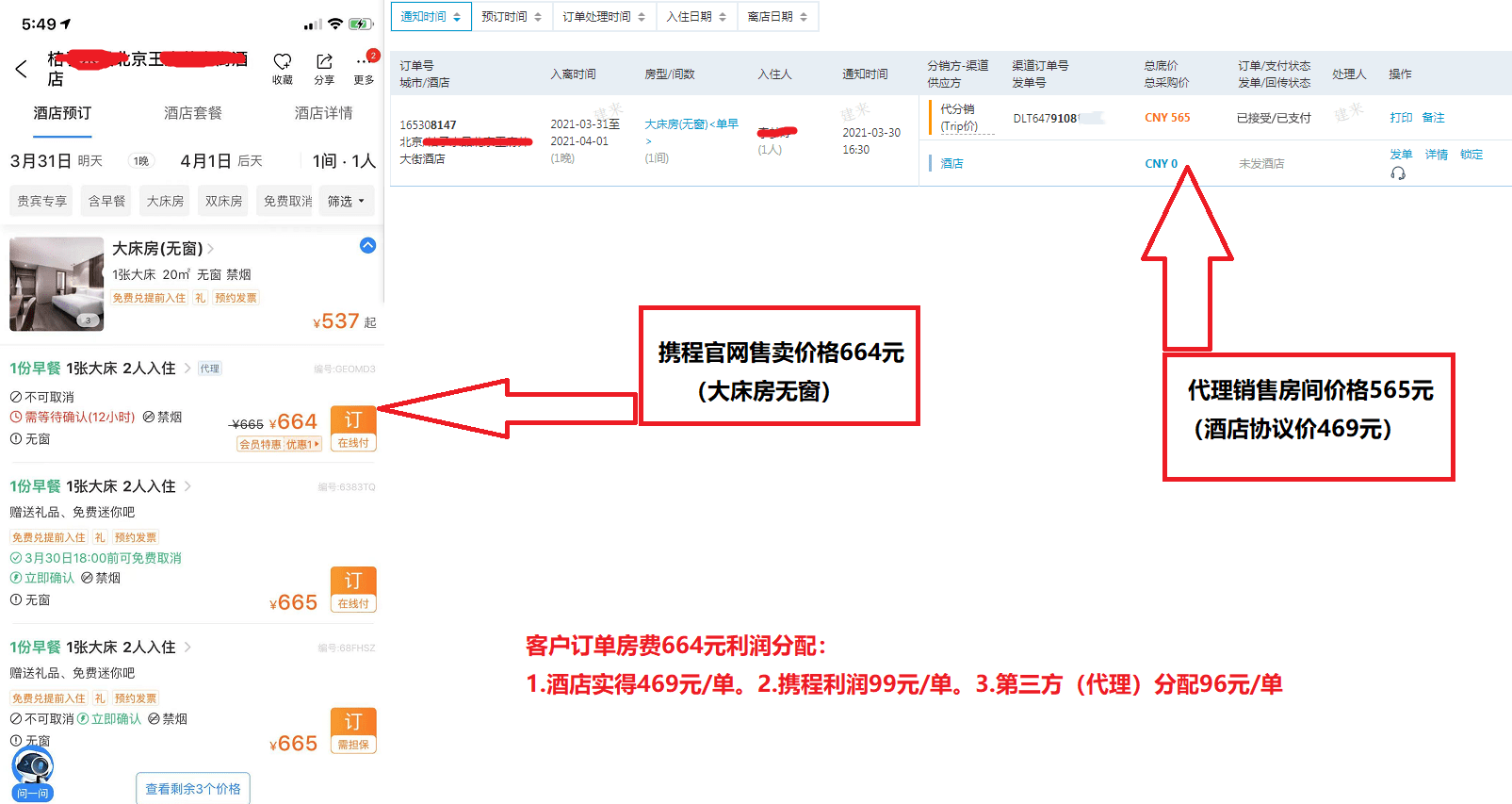The image size is (1512, 804).
Task: Toggle the 贵宾专享 filter chip
Action: [41, 201]
